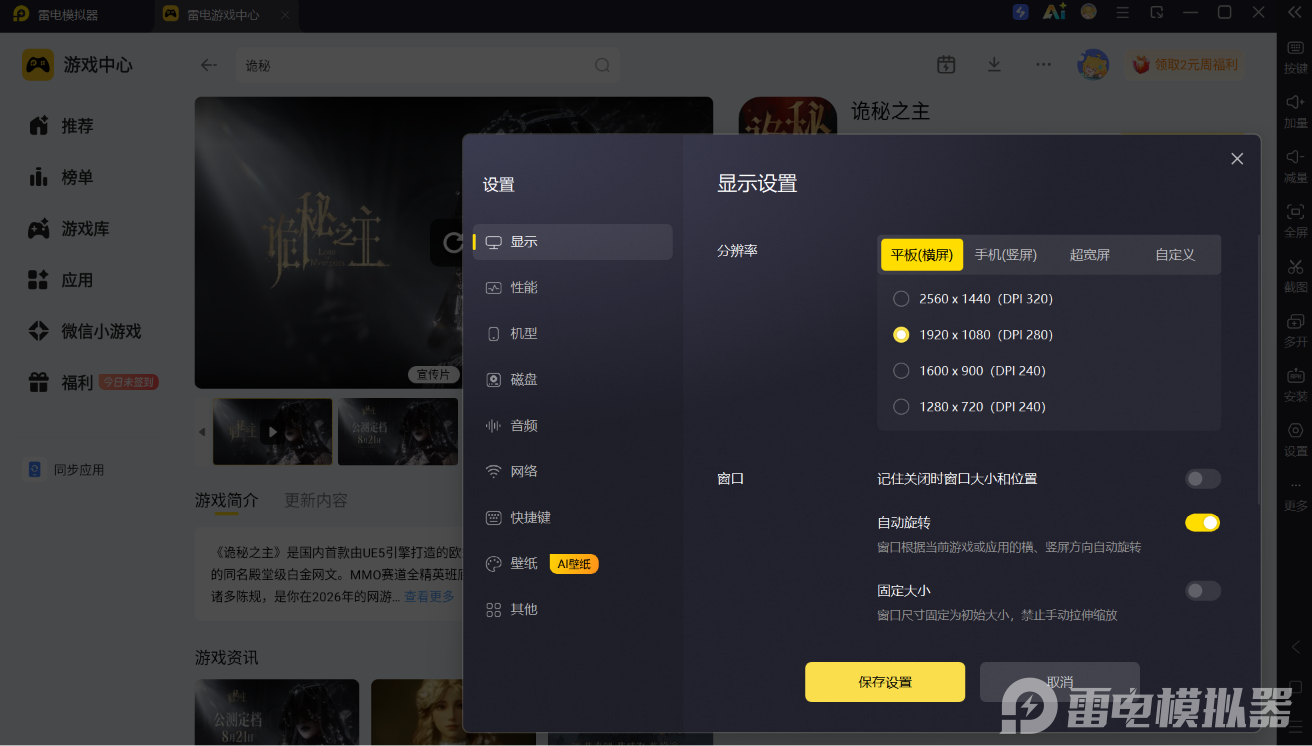Open the 按键 keyboard mapping tool

(x=1295, y=56)
